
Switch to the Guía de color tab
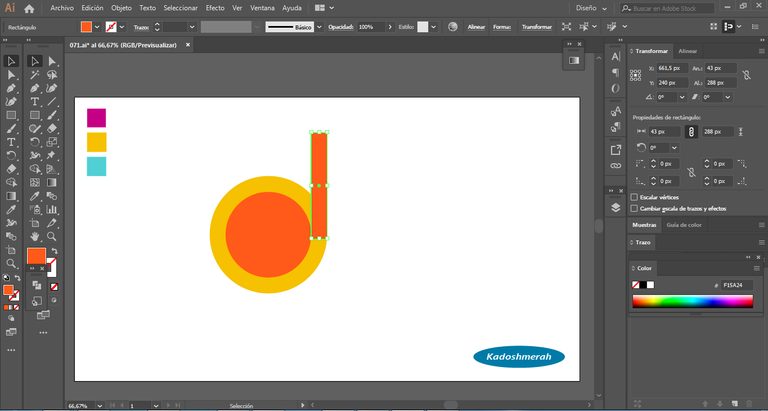684,225
